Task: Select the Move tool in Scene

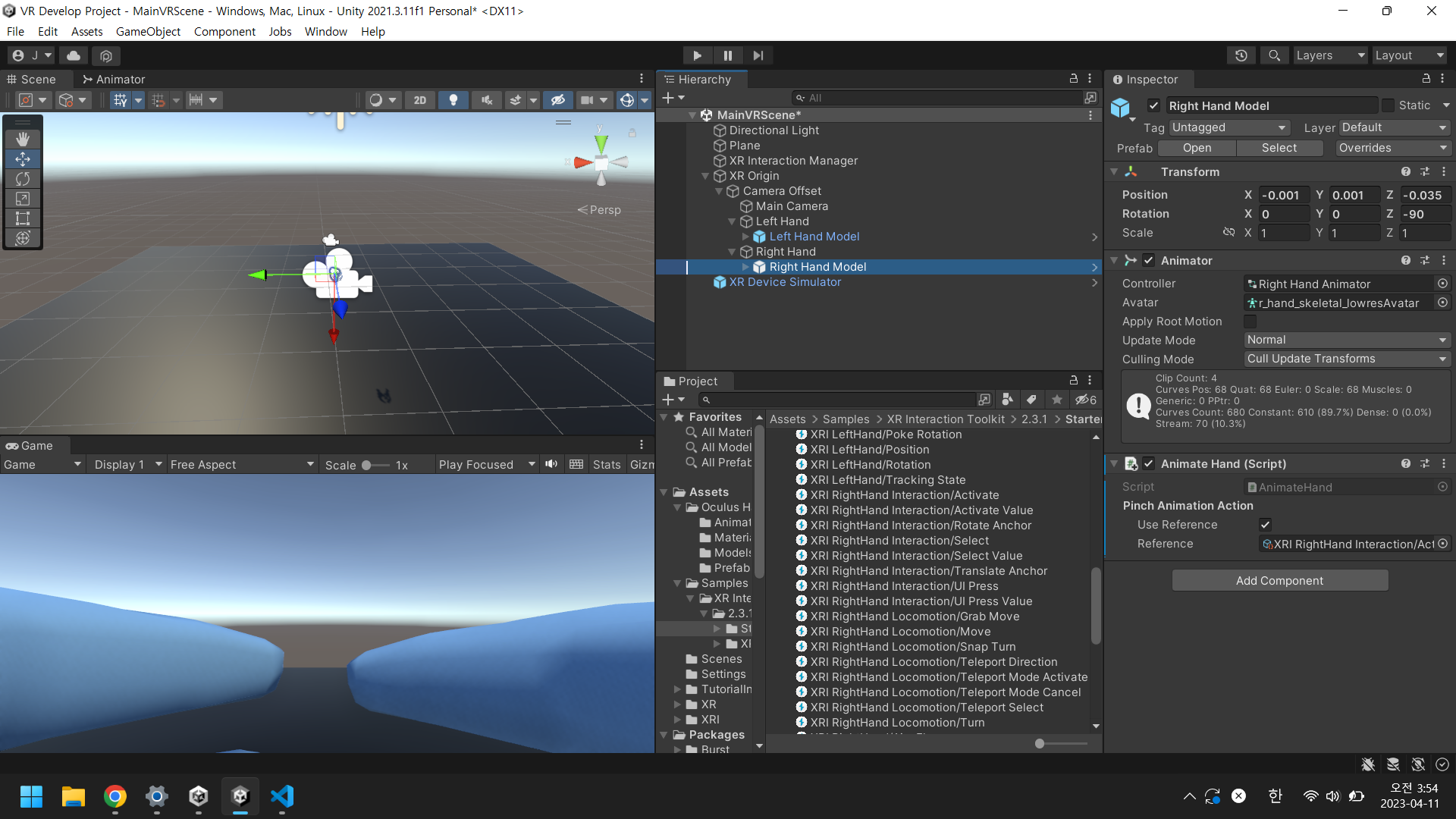Action: coord(23,159)
